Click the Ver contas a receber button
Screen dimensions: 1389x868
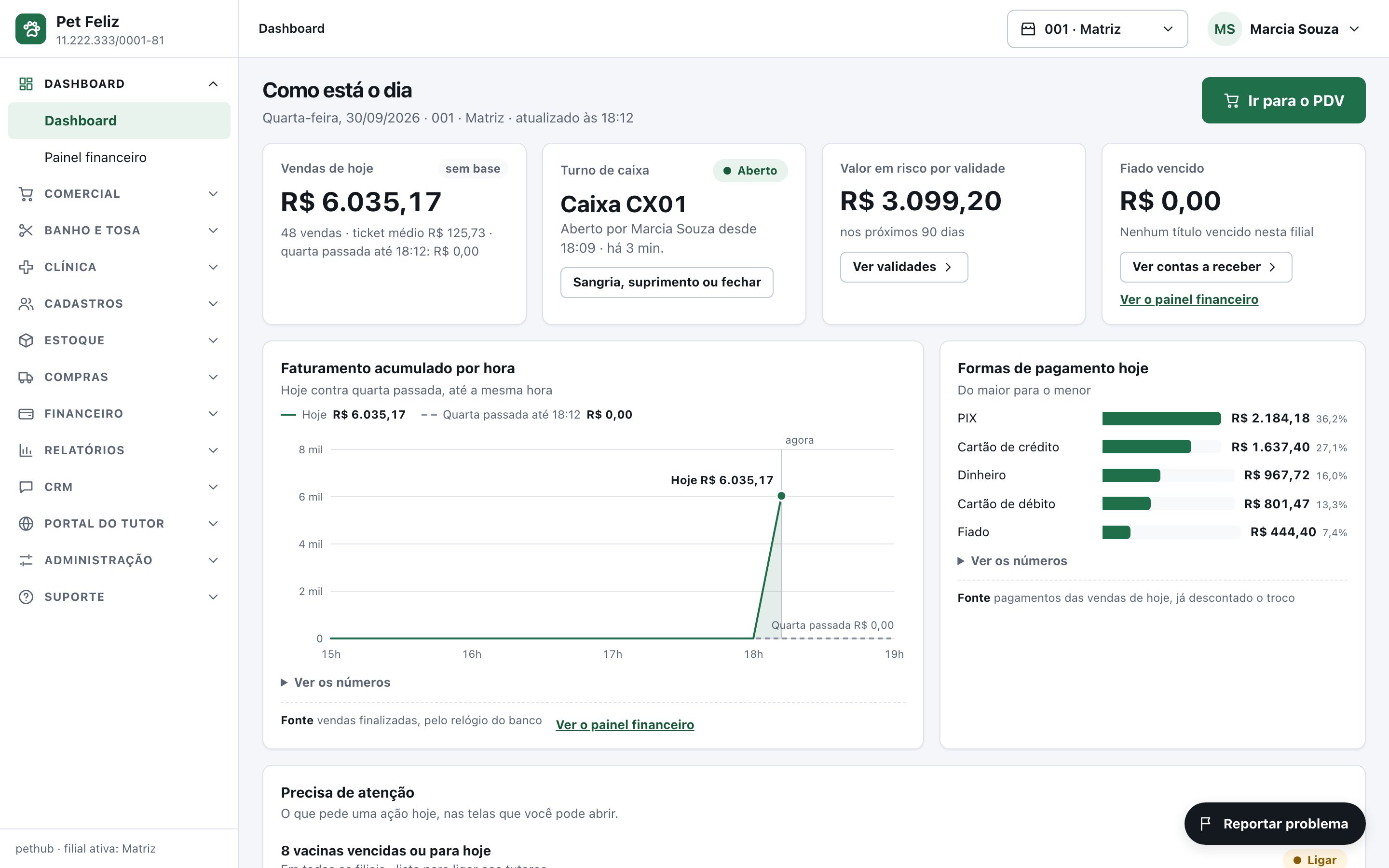[1205, 267]
